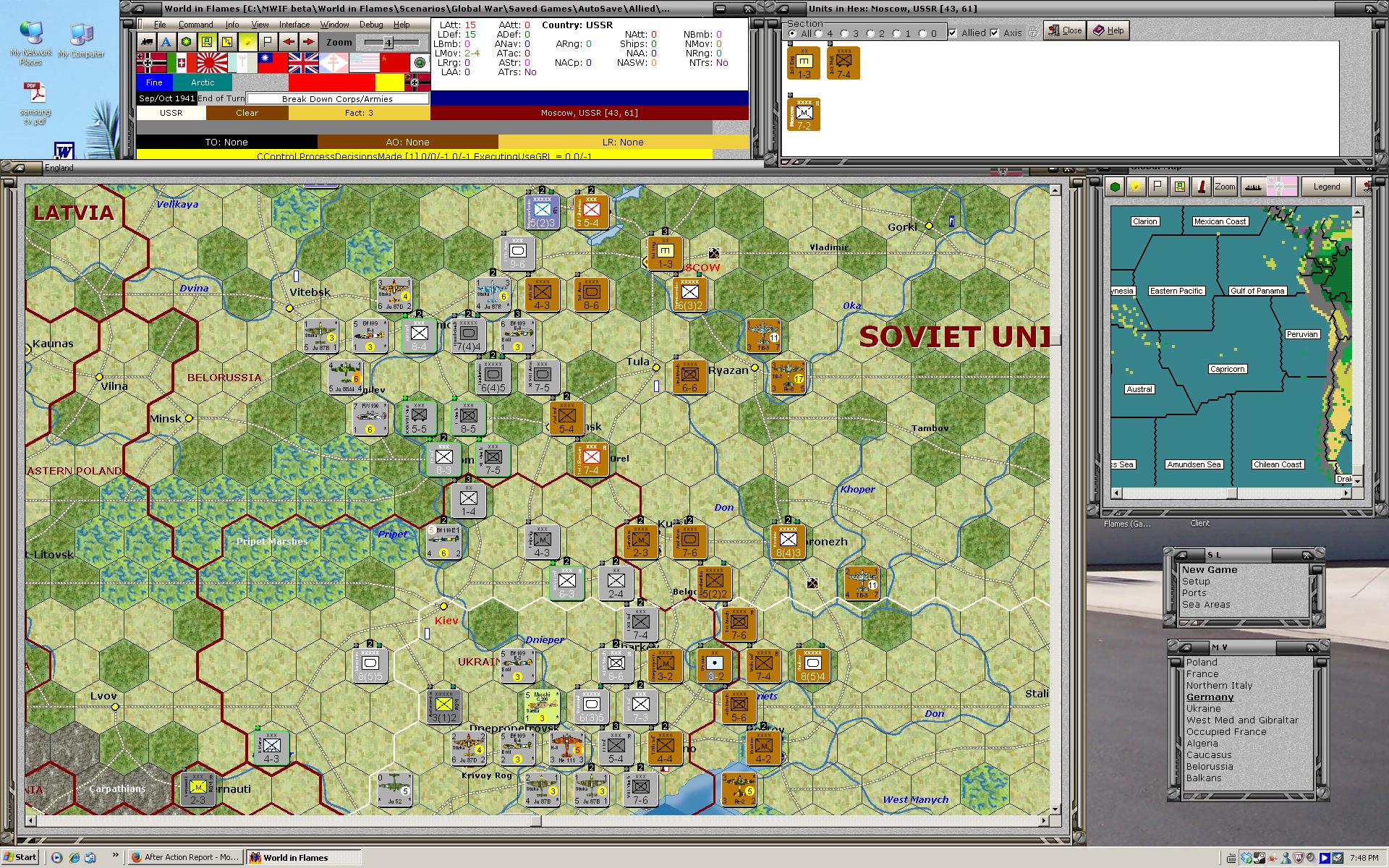Viewport: 1389px width, 868px height.
Task: Click the tank unit toolbar icon
Action: point(147,42)
